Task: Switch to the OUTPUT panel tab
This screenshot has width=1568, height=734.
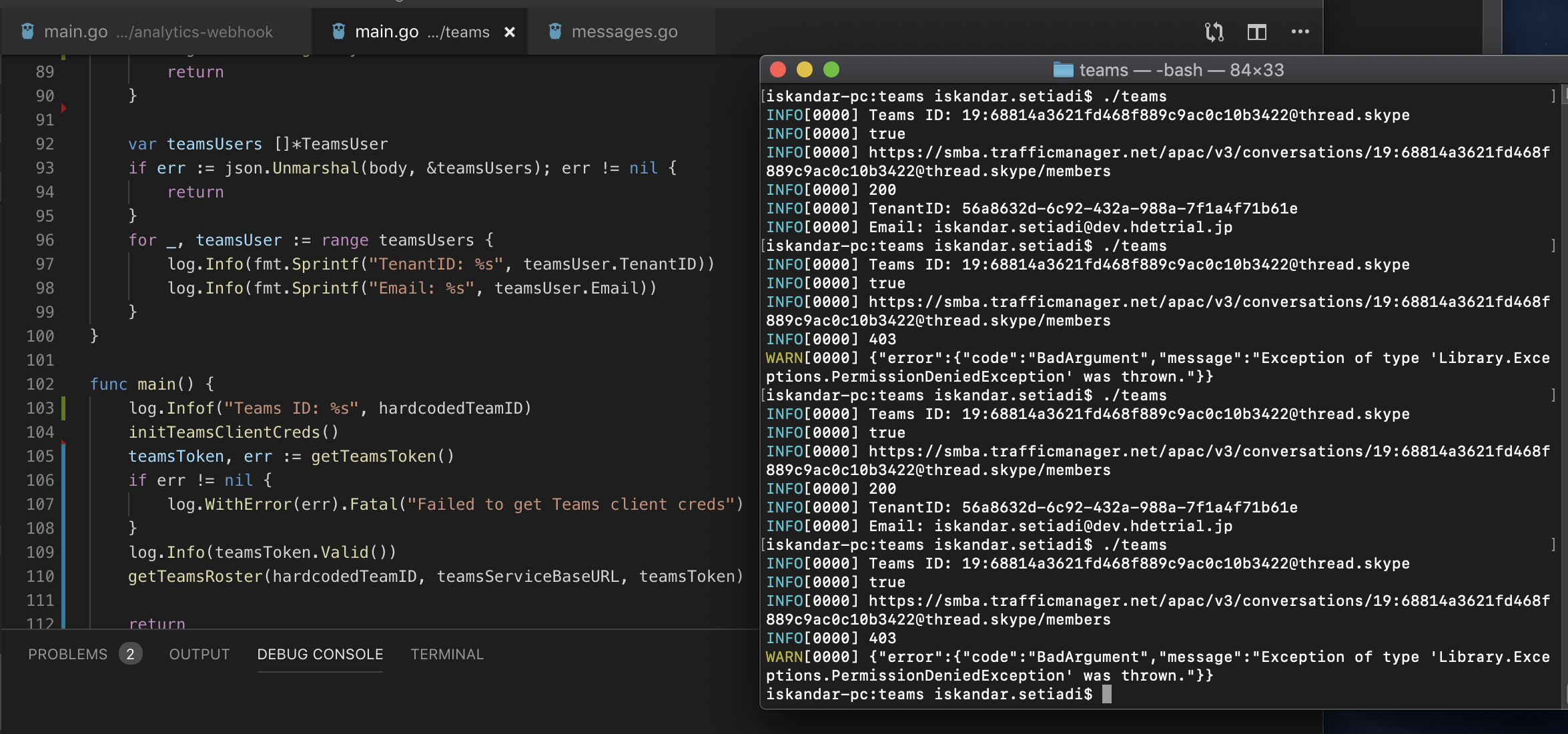Action: [200, 654]
